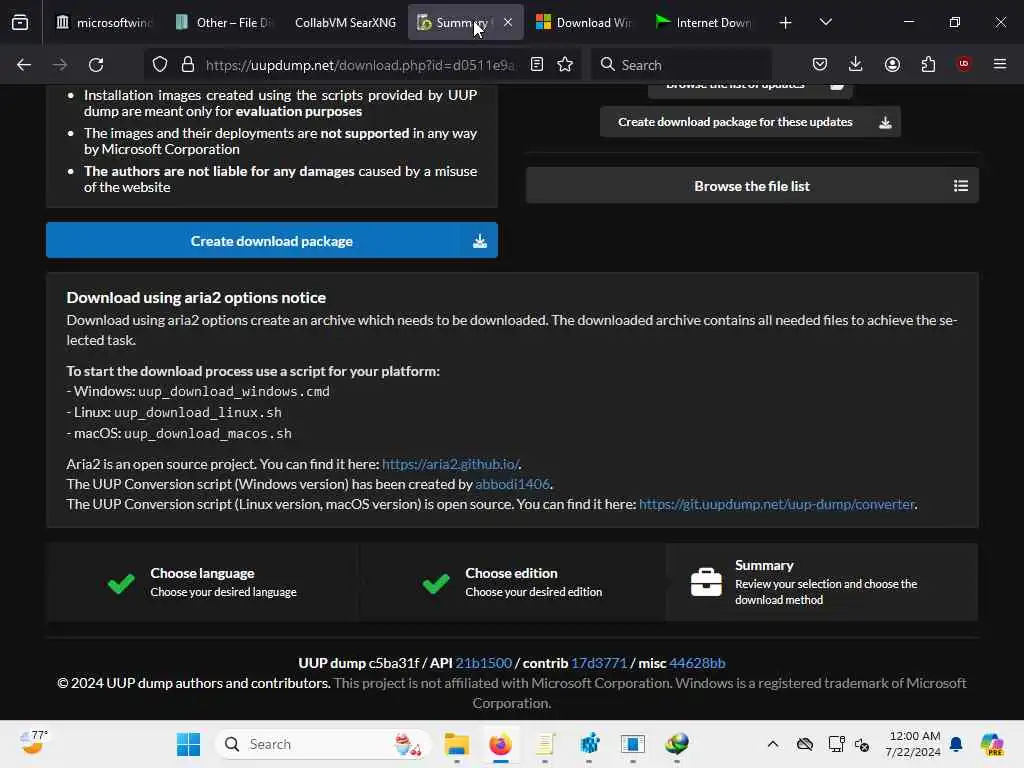Open git.uupdump.net converter link
Image resolution: width=1024 pixels, height=768 pixels.
[776, 504]
